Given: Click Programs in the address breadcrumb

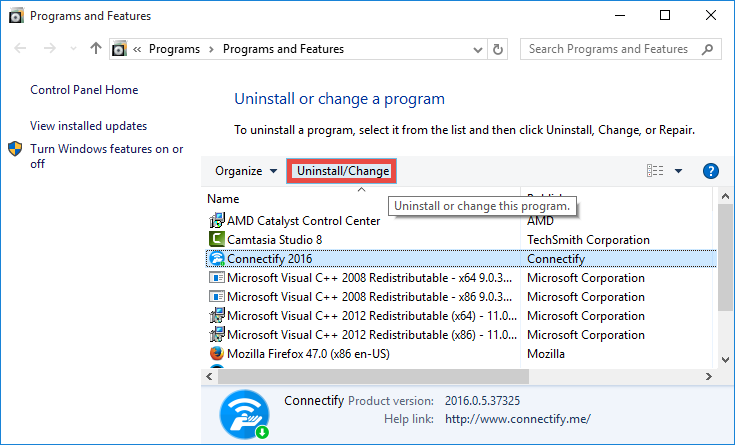Looking at the screenshot, I should [174, 49].
